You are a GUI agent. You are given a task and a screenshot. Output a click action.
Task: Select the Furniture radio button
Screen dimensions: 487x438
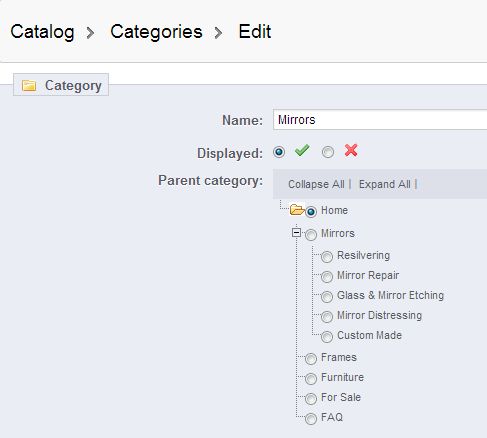311,379
